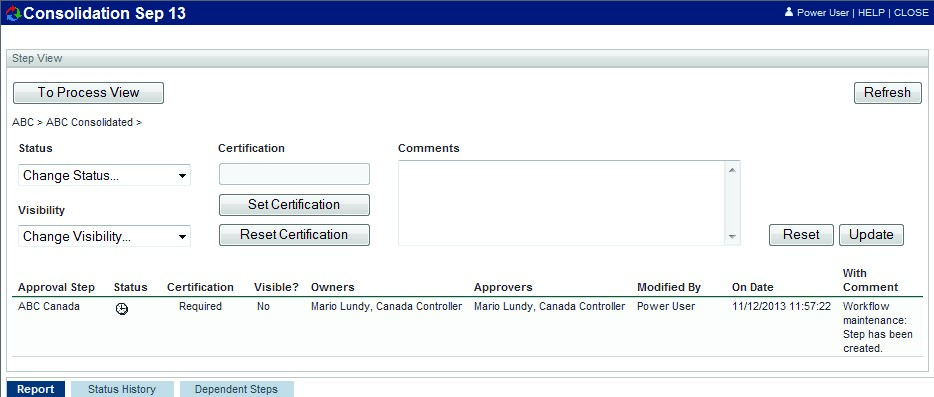Image resolution: width=934 pixels, height=397 pixels.
Task: Click the clock status icon for ABC Canada
Action: (122, 308)
